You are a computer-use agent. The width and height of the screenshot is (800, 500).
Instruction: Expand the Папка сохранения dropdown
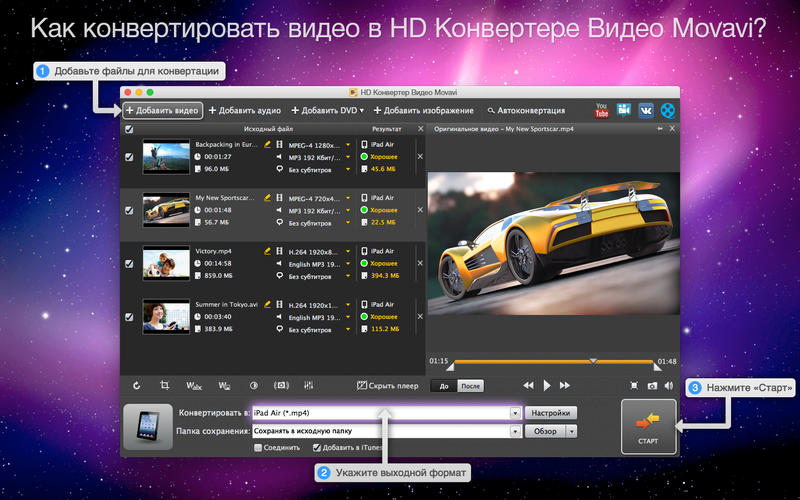(516, 432)
